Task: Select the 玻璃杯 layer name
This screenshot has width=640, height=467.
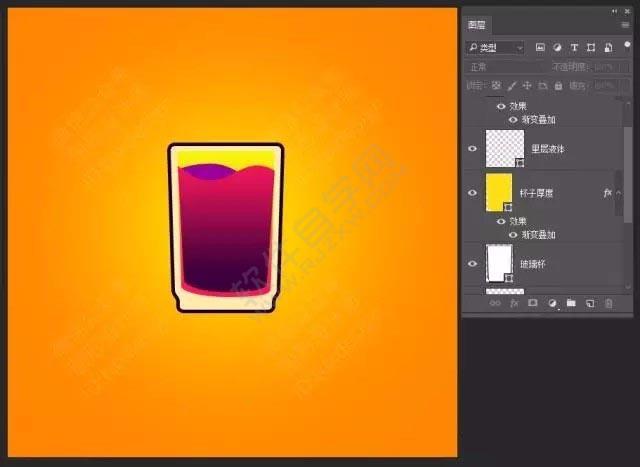Action: [x=533, y=264]
